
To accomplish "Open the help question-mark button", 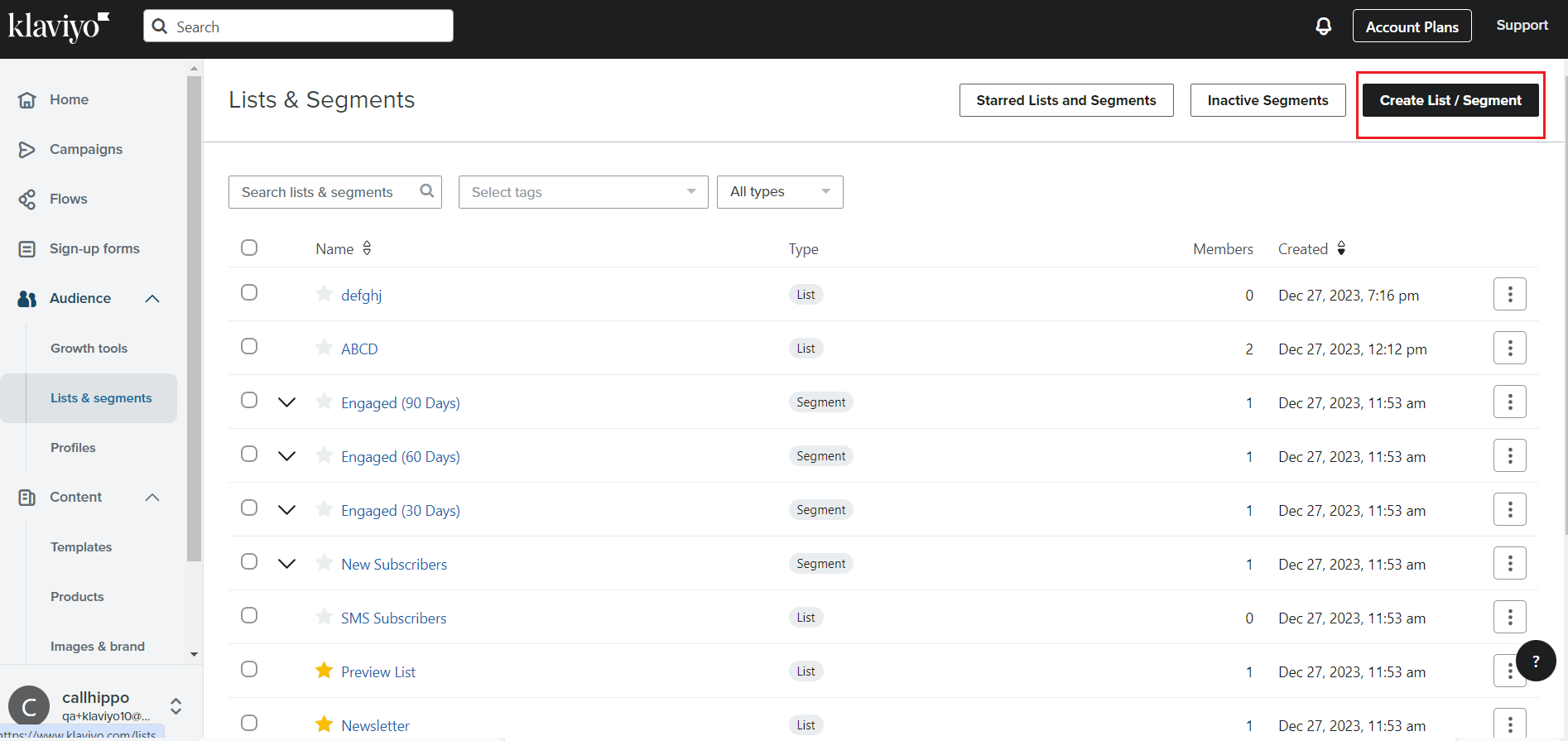I will (1537, 661).
